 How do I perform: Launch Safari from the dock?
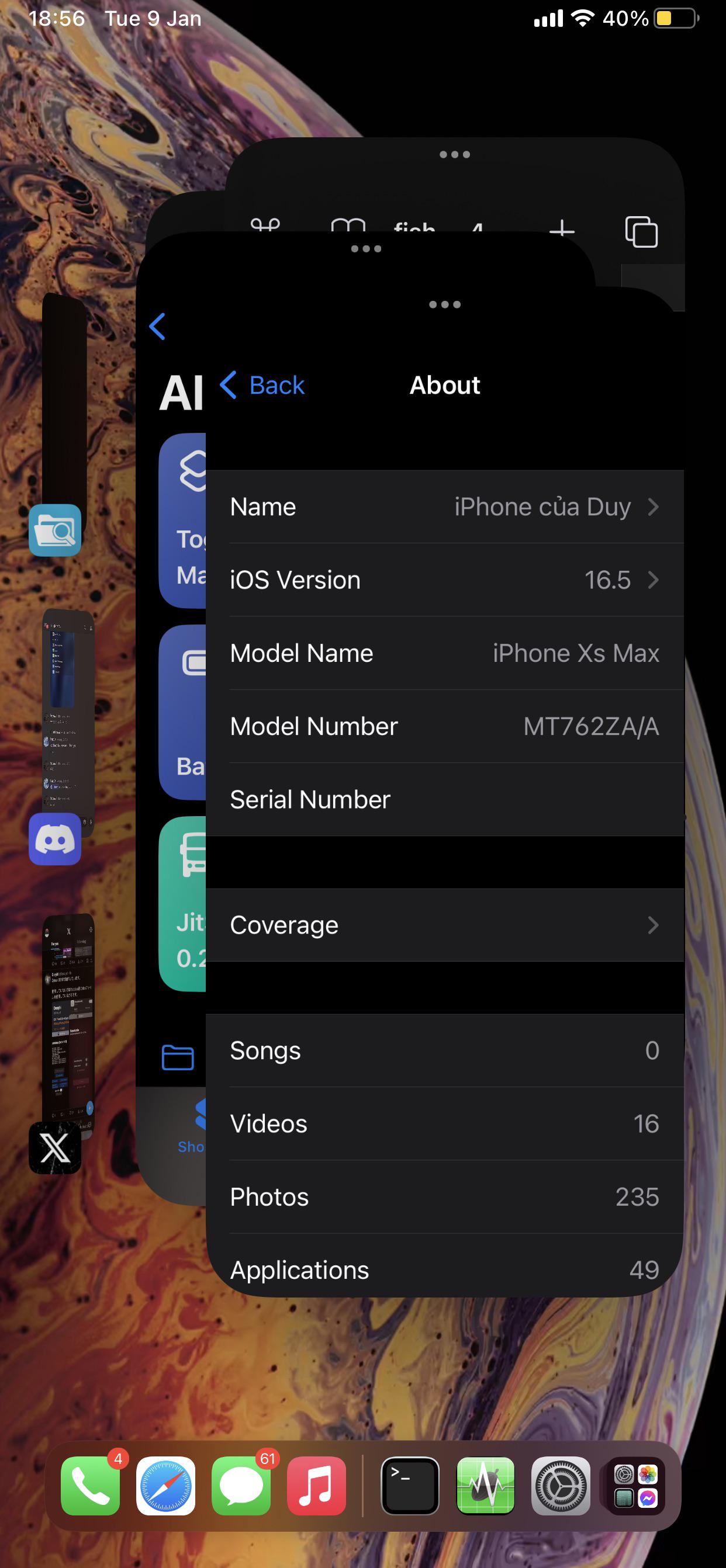[x=165, y=1486]
